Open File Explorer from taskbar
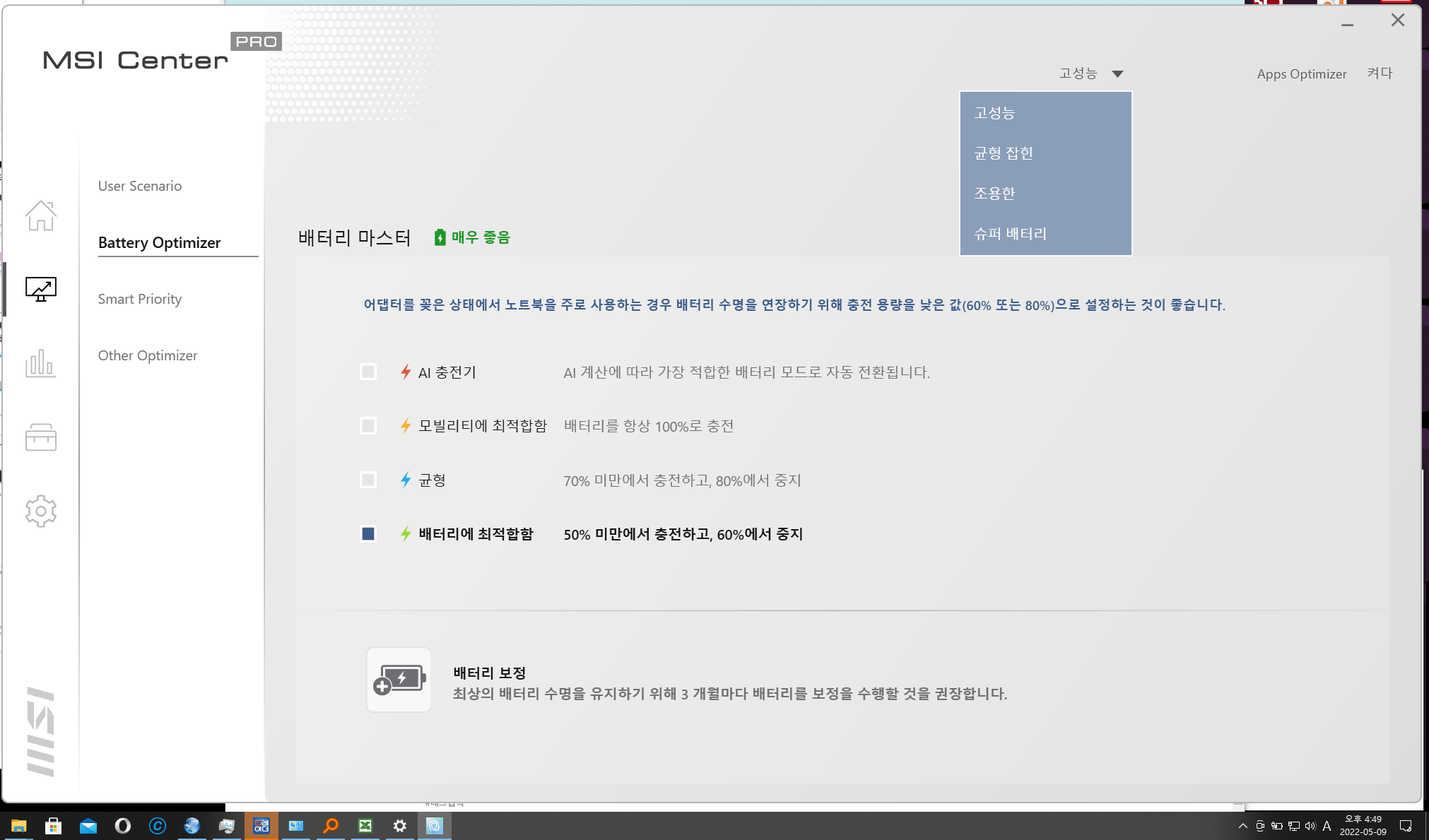This screenshot has width=1429, height=840. coord(19,826)
